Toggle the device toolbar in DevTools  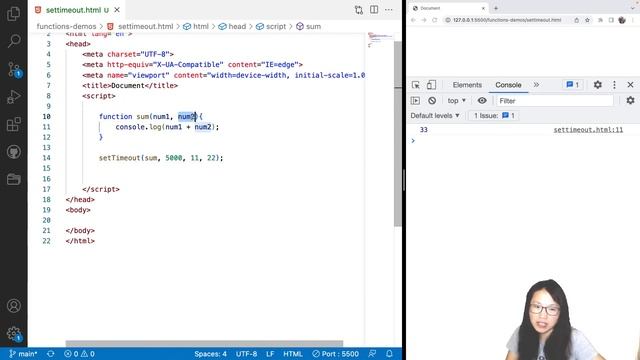click(x=431, y=85)
